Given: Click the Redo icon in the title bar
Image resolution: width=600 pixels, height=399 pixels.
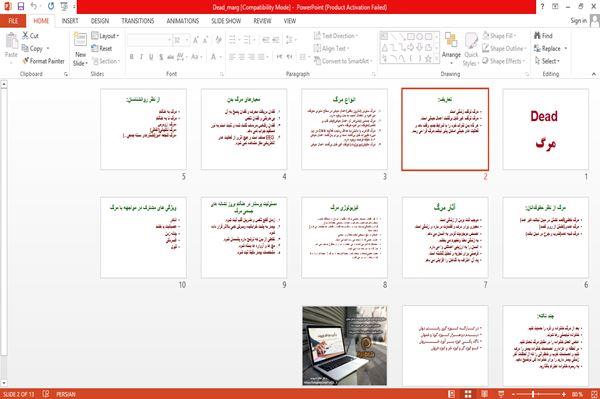Looking at the screenshot, I should pos(51,7).
